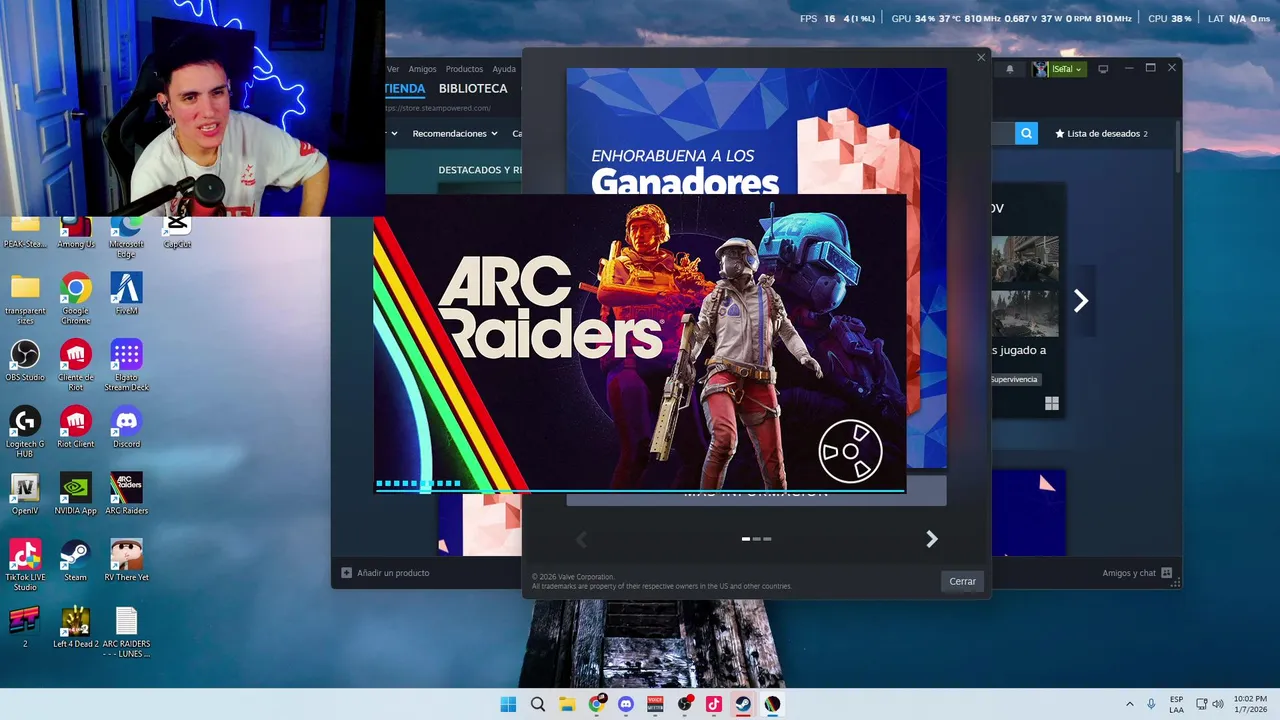Screen dimensions: 1280x720
Task: Open the Productos menu in Steam
Action: tap(464, 69)
